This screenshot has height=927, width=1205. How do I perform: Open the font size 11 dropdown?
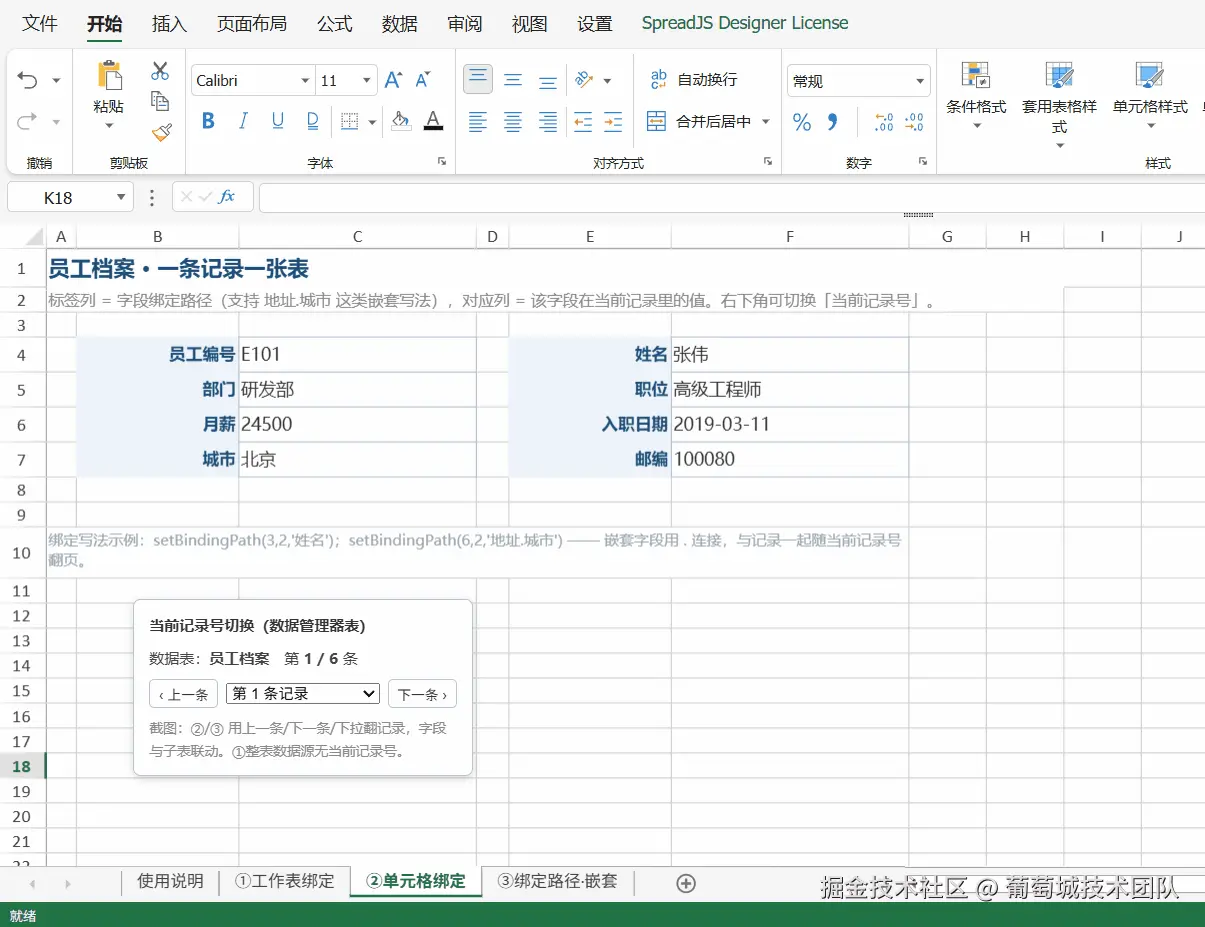367,81
